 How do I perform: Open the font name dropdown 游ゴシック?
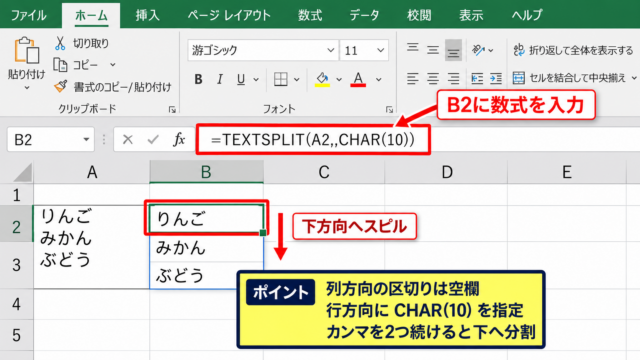[331, 50]
